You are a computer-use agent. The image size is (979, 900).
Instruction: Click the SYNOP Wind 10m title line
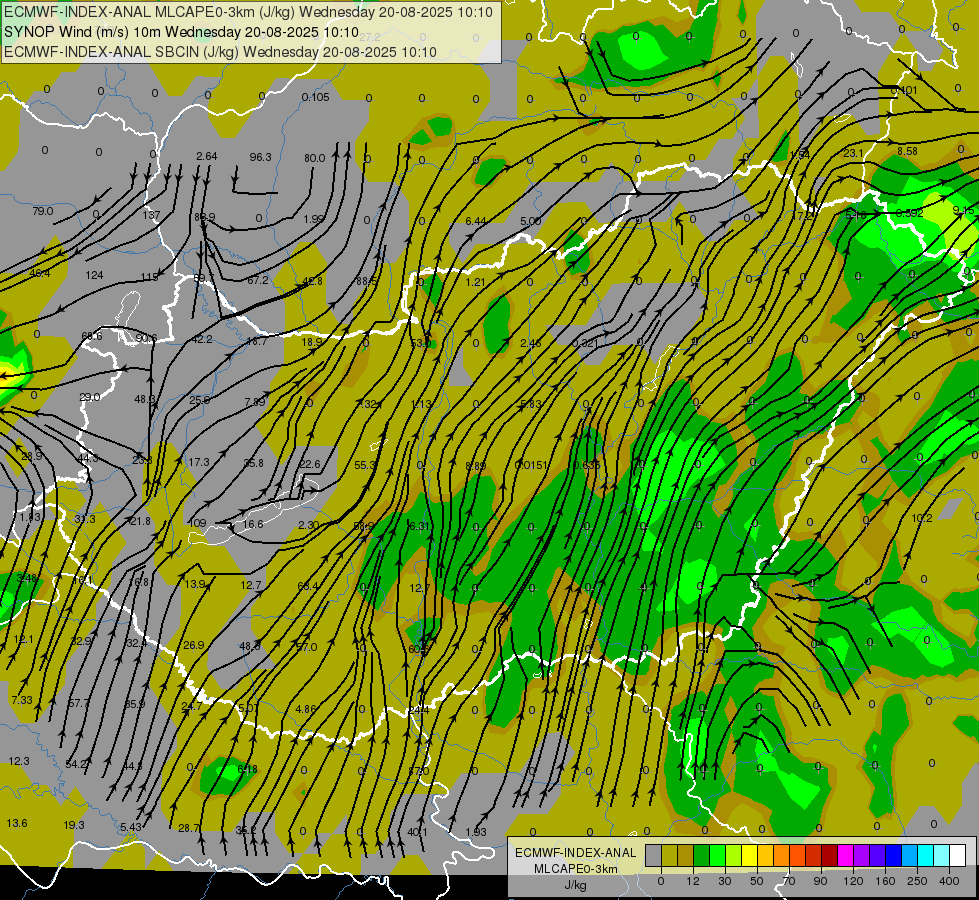(181, 32)
